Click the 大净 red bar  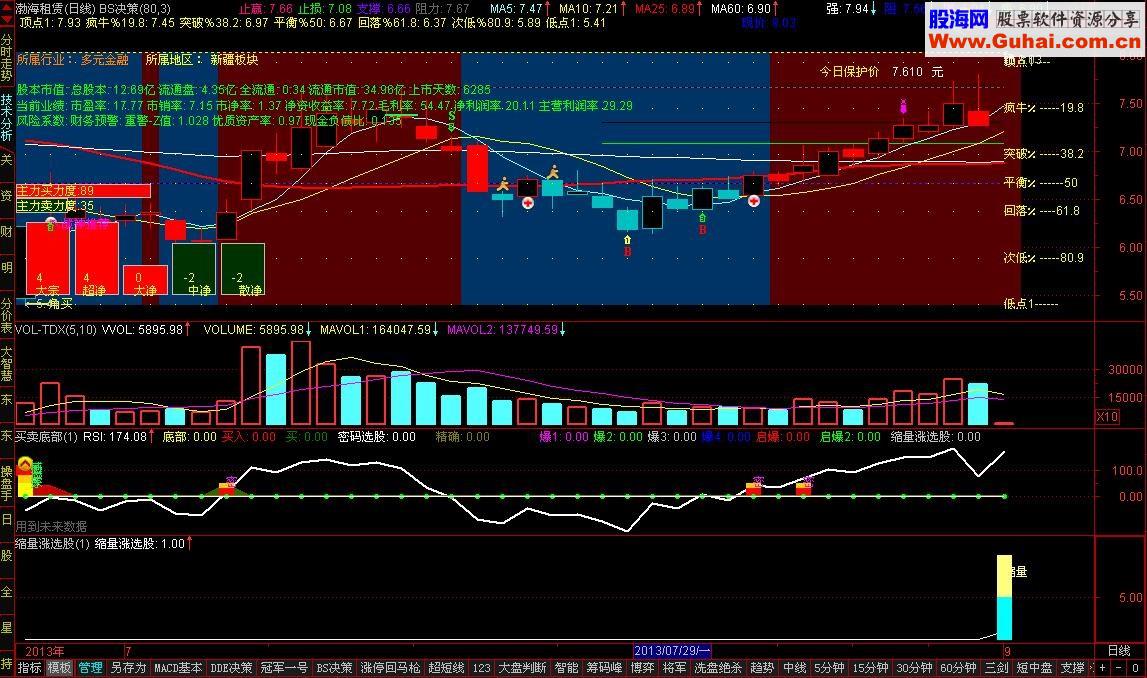(x=145, y=281)
